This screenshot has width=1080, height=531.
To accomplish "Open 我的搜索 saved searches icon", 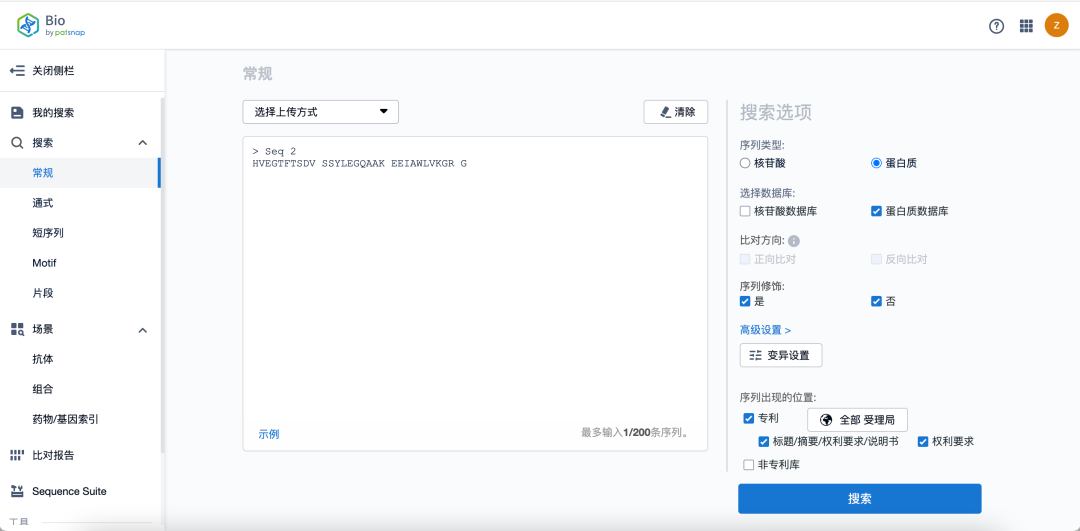I will coord(17,113).
